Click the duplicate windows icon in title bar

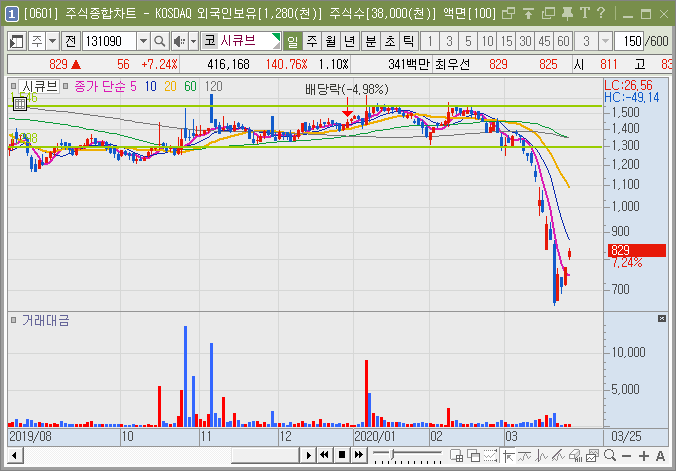tap(509, 14)
